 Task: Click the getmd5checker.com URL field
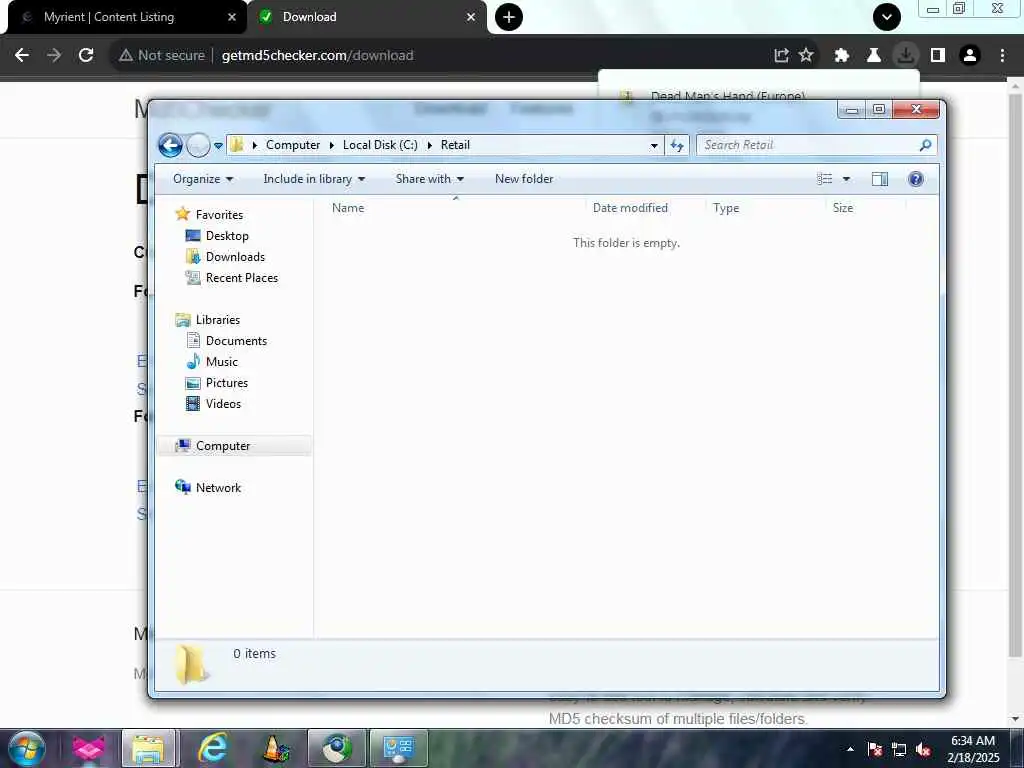click(317, 56)
